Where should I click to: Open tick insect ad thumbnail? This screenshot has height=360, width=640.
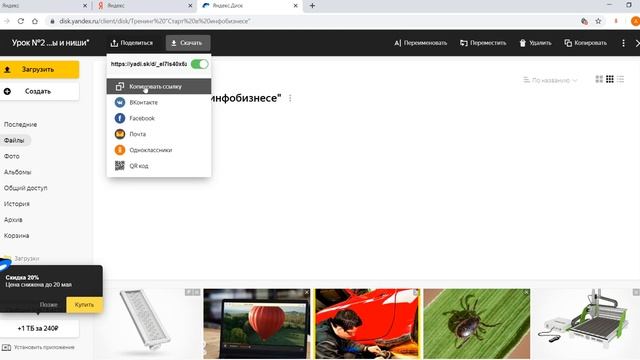pos(477,324)
